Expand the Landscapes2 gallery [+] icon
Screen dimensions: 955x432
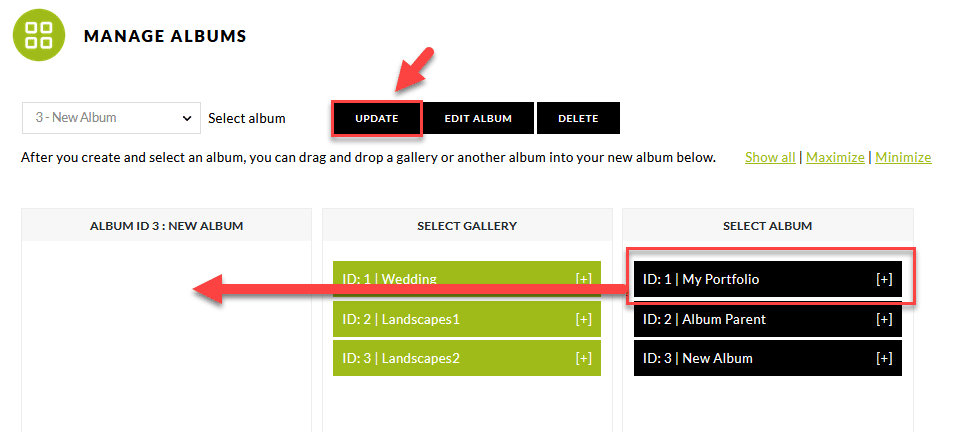tap(583, 358)
